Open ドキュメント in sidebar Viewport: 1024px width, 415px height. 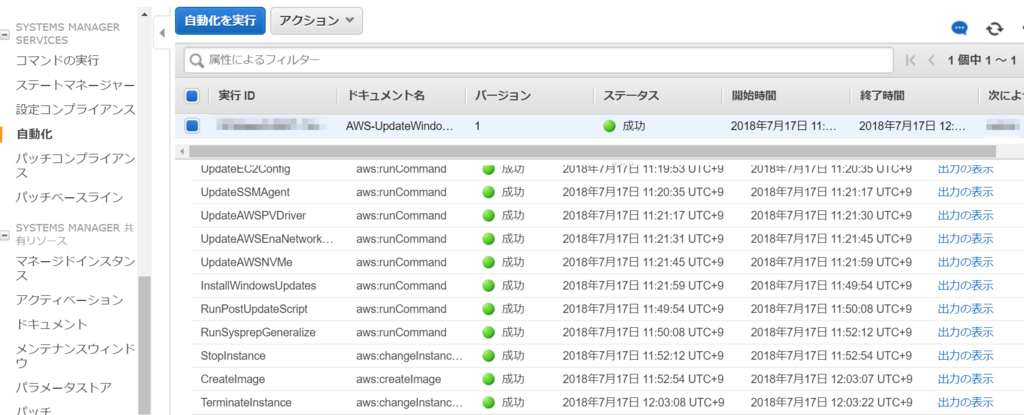coord(52,324)
